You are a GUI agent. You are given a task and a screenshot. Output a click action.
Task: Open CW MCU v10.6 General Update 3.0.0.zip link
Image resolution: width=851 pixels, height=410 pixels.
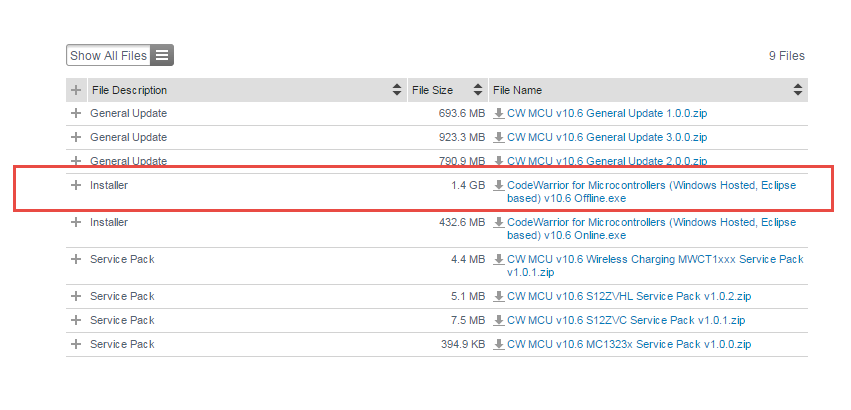pos(607,137)
